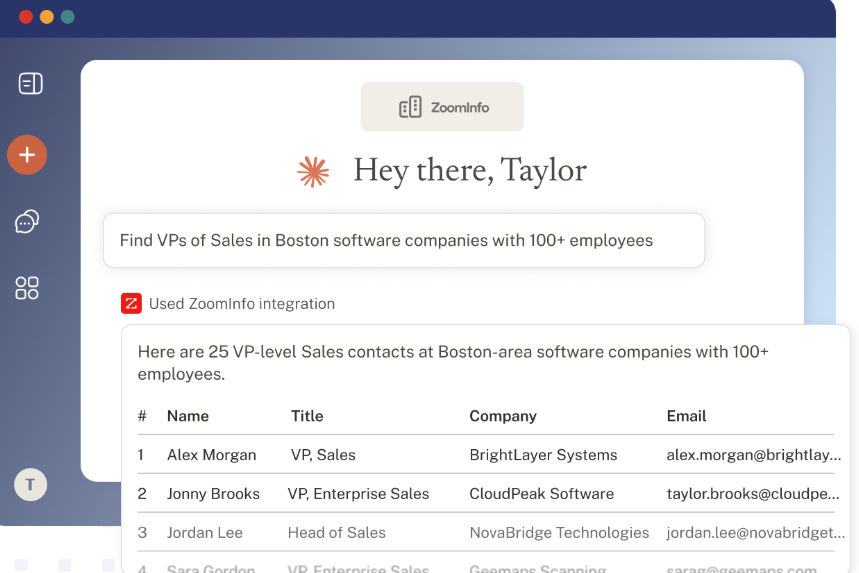Click the VP, Sales title cell

(323, 455)
